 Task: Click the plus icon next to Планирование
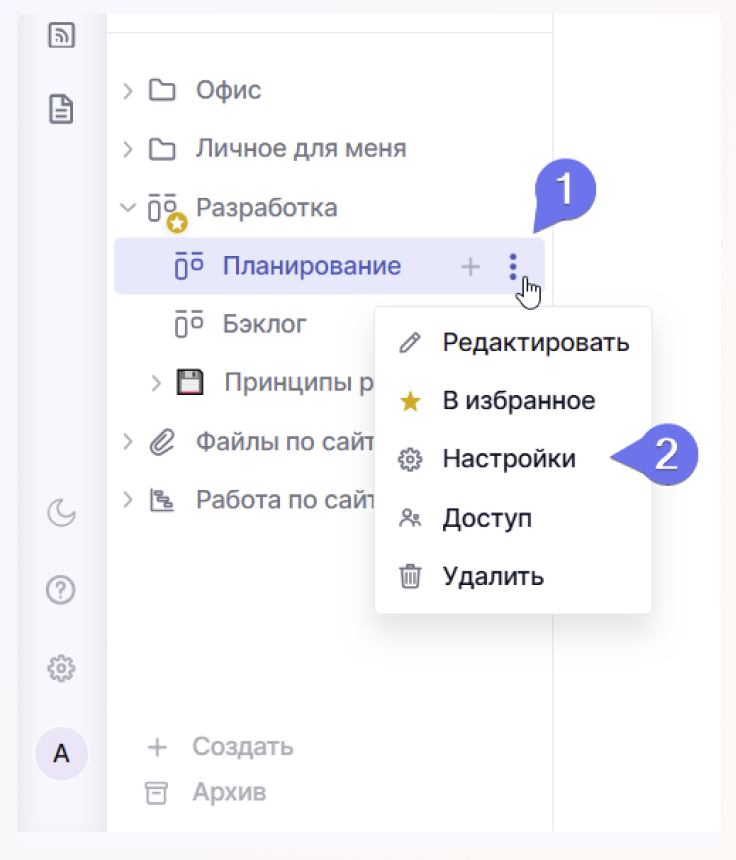click(470, 266)
